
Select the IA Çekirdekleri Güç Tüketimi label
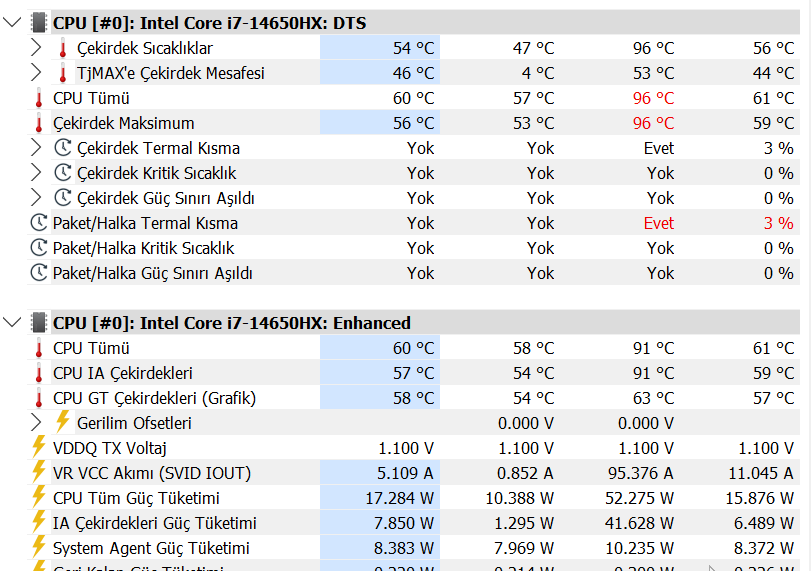pyautogui.click(x=155, y=523)
